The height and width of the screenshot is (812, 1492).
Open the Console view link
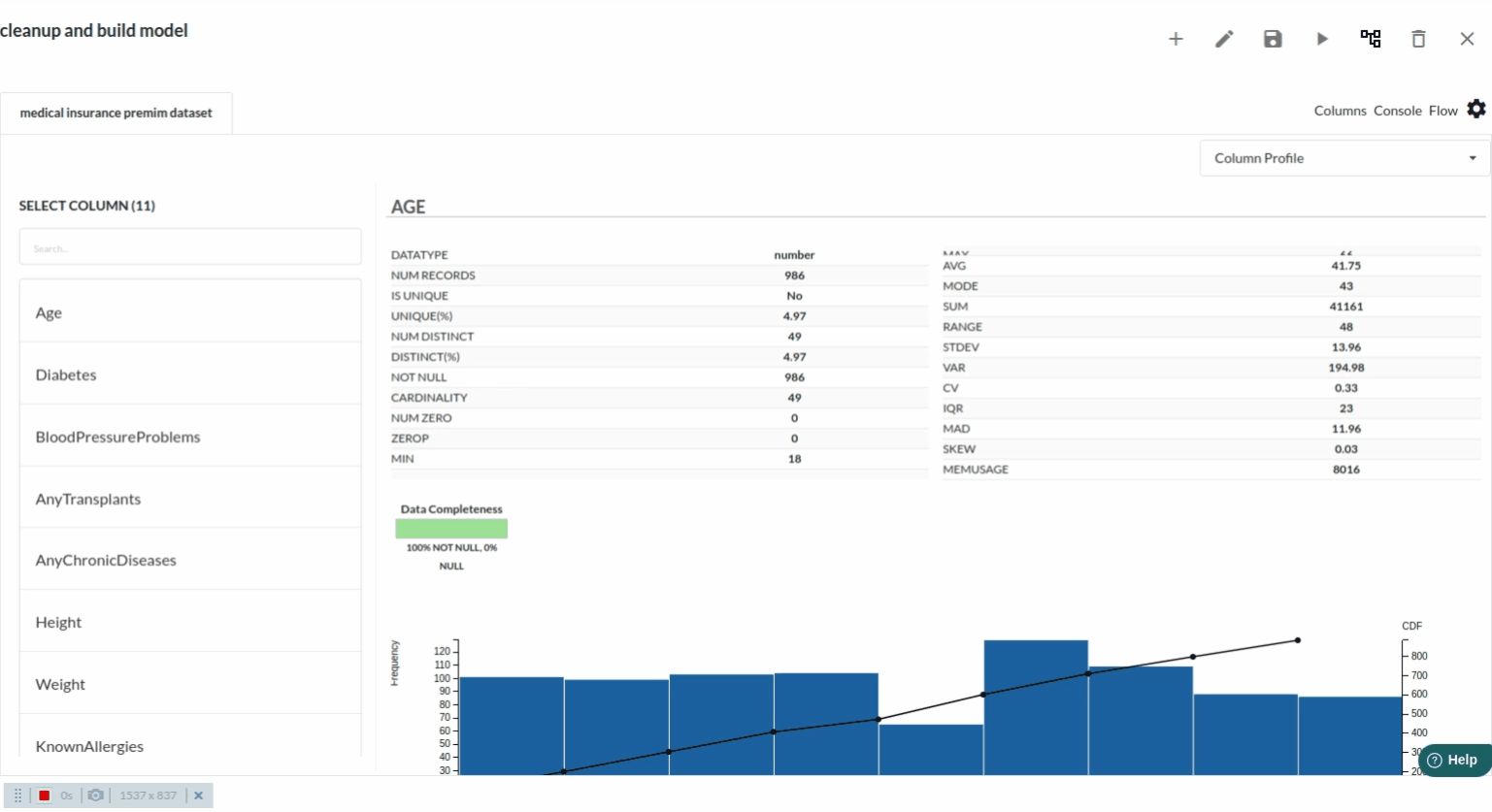point(1398,111)
